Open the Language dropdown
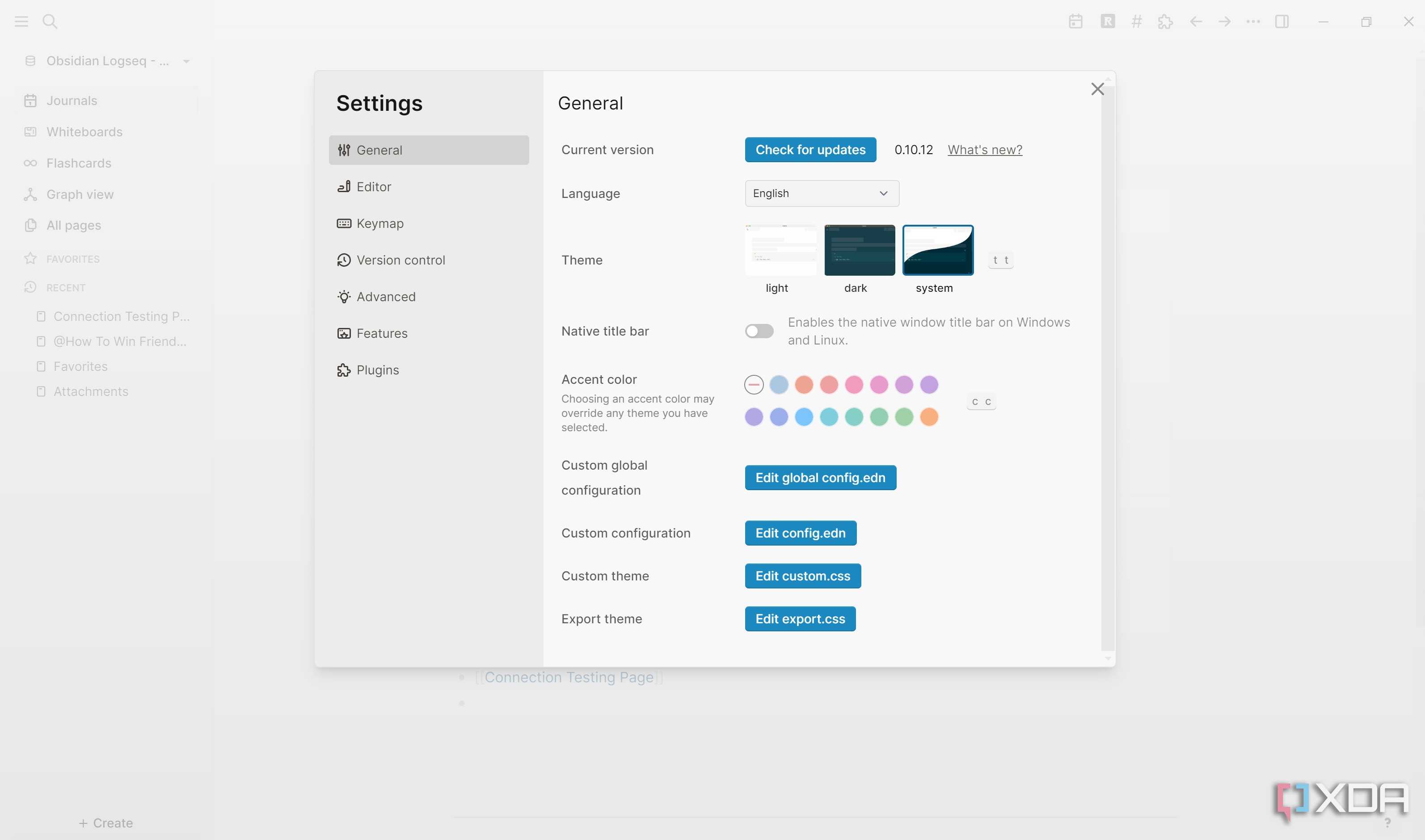This screenshot has width=1425, height=840. (822, 193)
